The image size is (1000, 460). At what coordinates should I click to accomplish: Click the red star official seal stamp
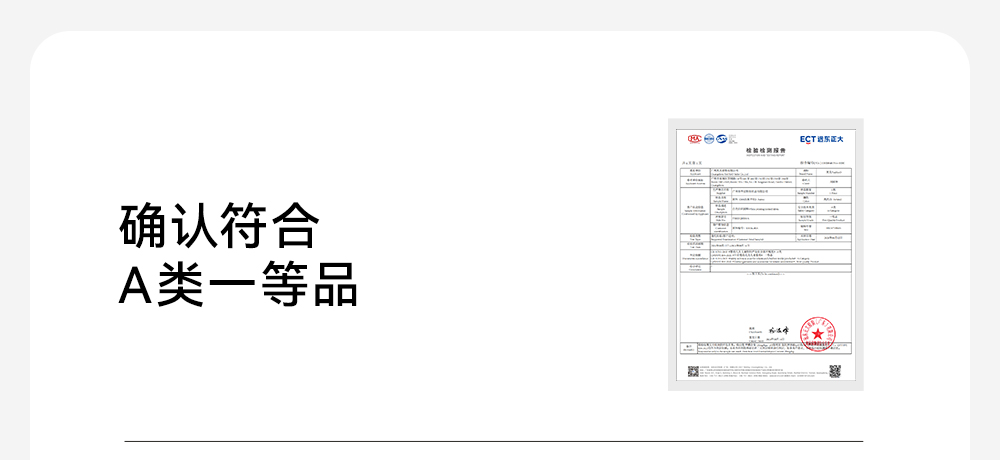818,334
